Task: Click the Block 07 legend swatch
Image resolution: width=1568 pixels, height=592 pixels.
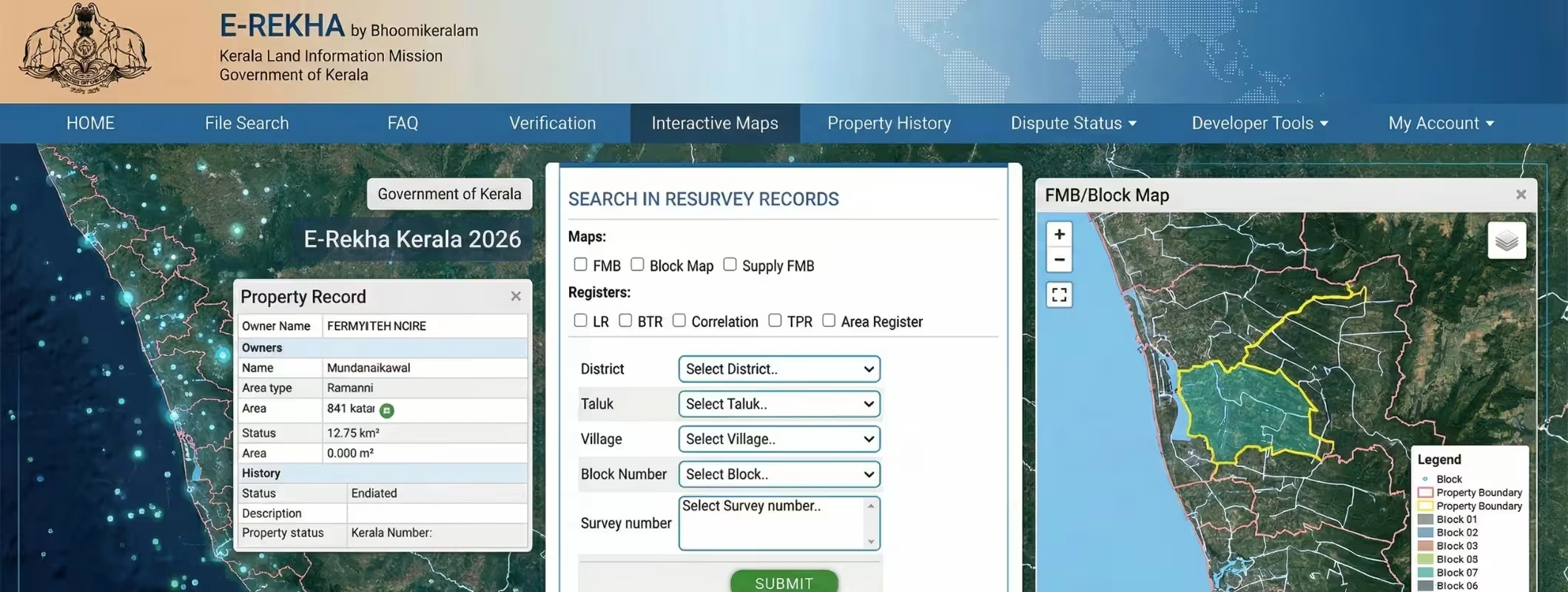Action: tap(1425, 573)
